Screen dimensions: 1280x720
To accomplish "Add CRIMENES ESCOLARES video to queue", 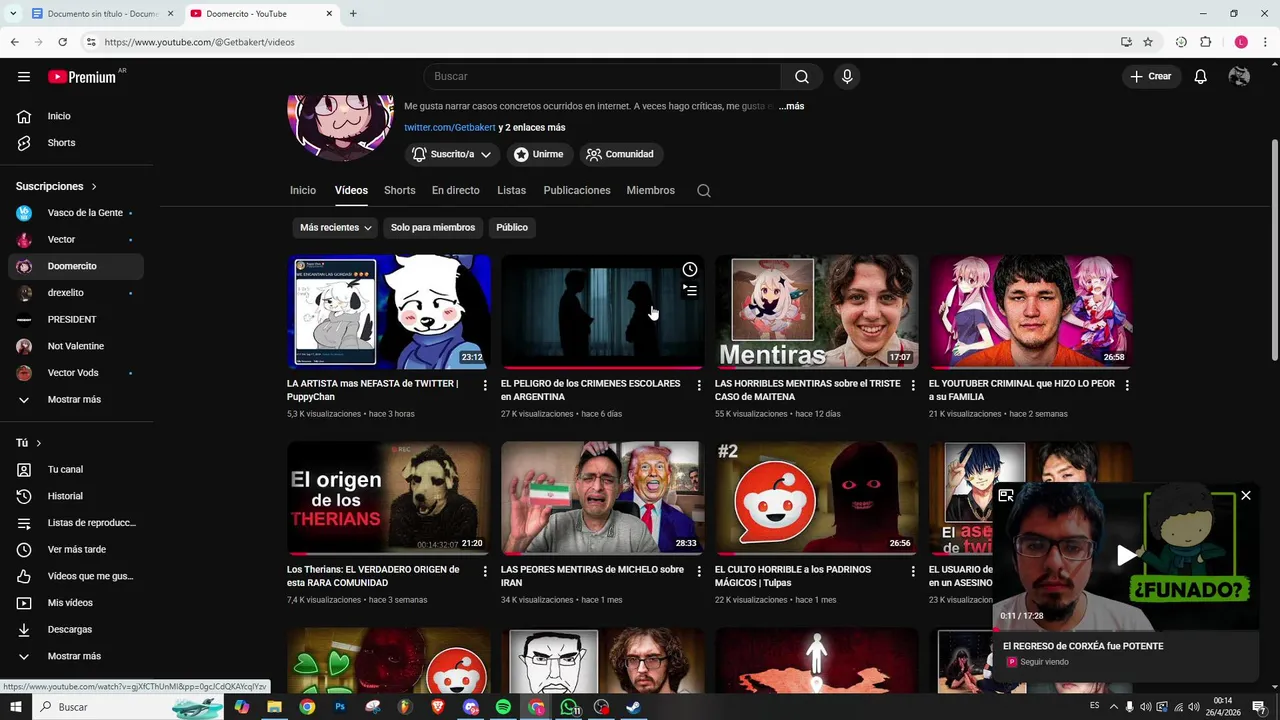I will 690,290.
